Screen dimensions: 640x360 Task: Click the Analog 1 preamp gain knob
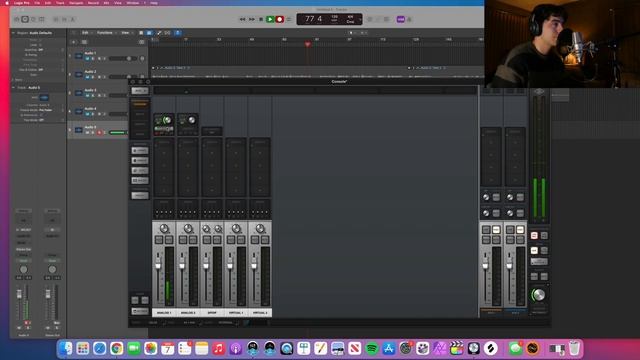click(167, 120)
